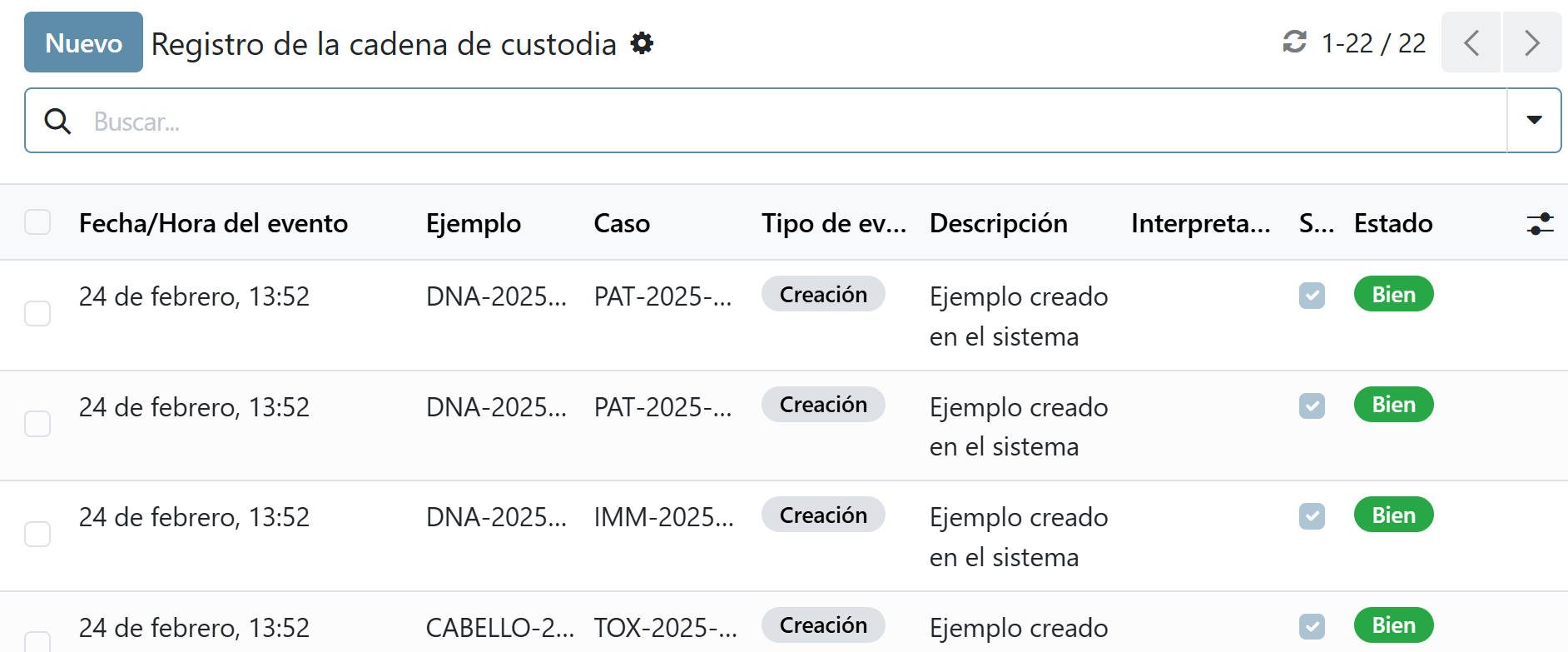This screenshot has height=652, width=1568.
Task: Expand the search filter dropdown arrow
Action: coord(1534,121)
